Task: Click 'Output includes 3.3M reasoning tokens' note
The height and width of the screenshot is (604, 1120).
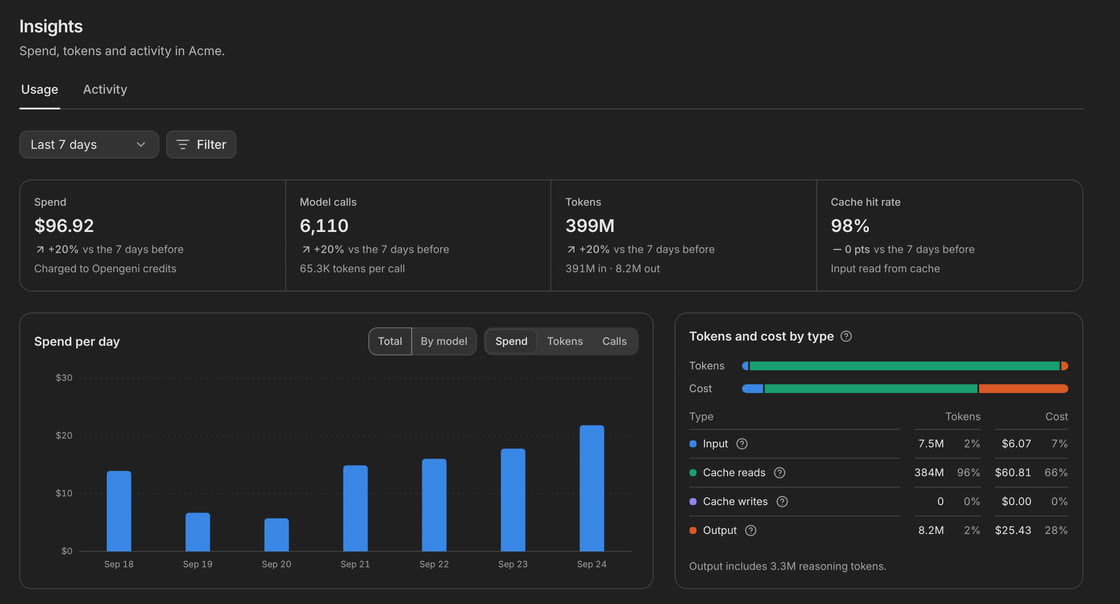Action: tap(788, 566)
